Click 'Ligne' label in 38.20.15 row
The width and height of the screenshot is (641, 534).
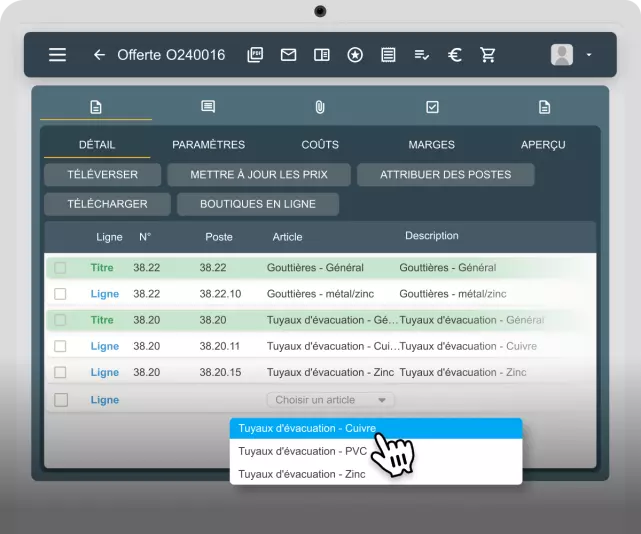(x=105, y=372)
